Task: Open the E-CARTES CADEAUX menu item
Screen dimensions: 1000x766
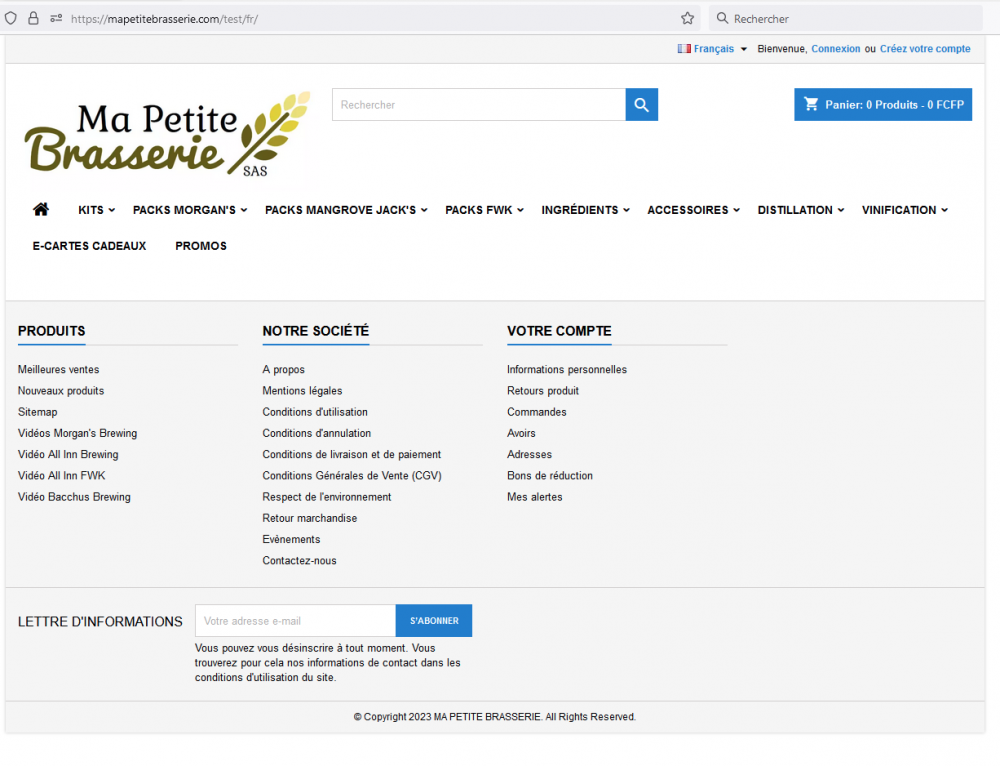Action: (89, 246)
